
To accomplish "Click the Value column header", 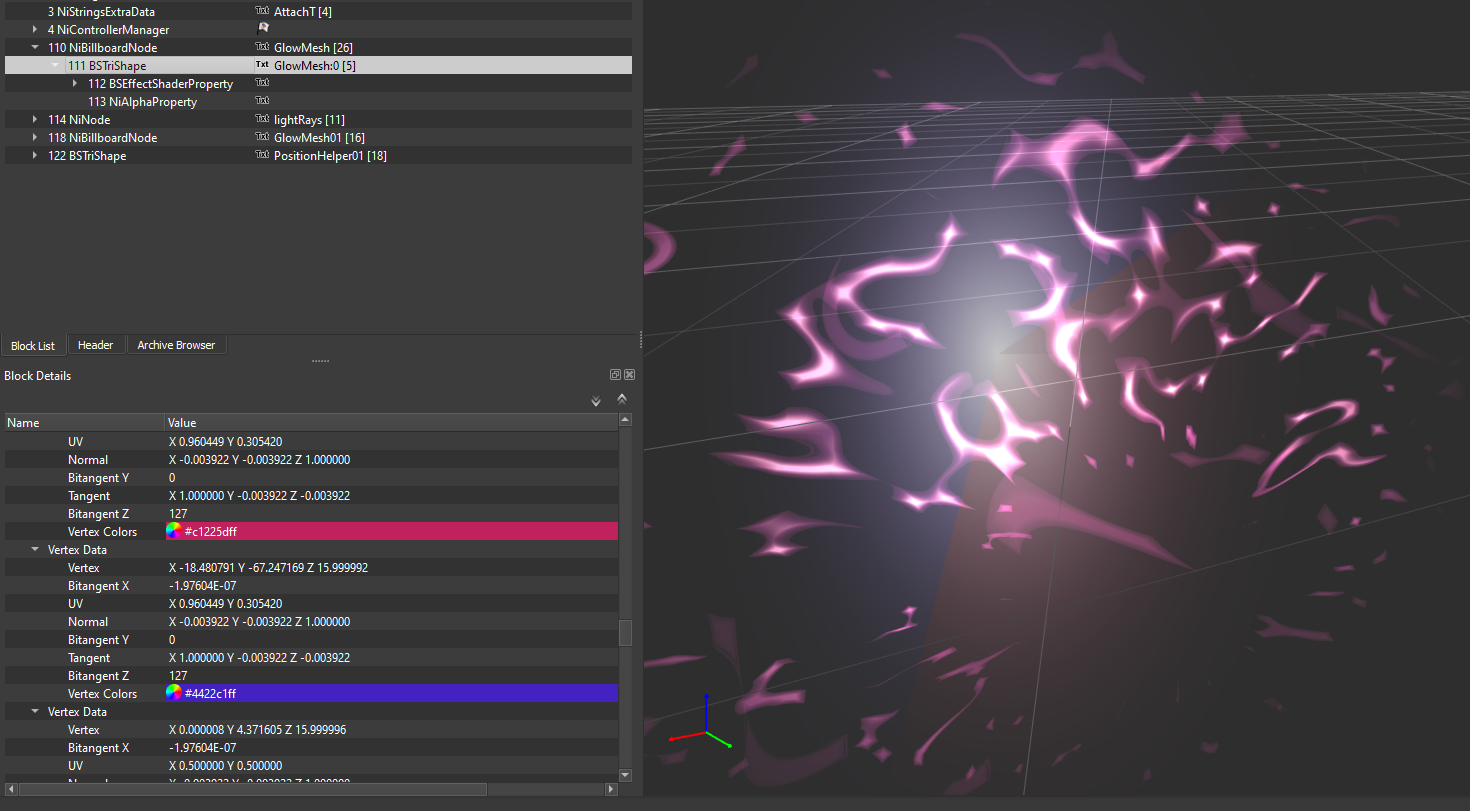I will tap(391, 423).
